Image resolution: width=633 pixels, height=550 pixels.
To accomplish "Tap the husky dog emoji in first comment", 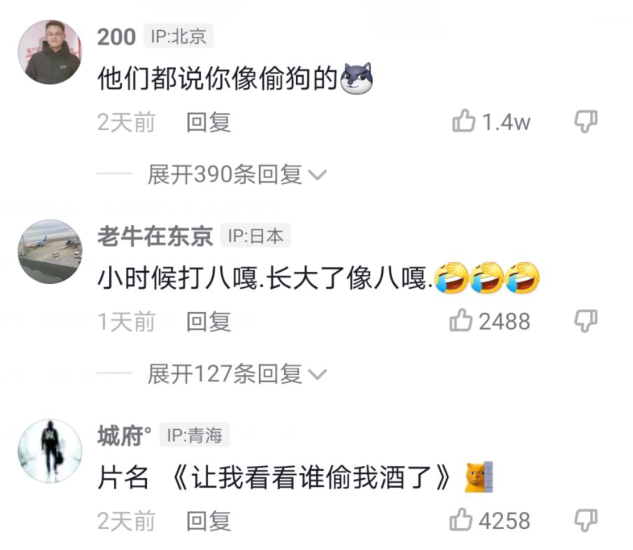I will pyautogui.click(x=357, y=78).
